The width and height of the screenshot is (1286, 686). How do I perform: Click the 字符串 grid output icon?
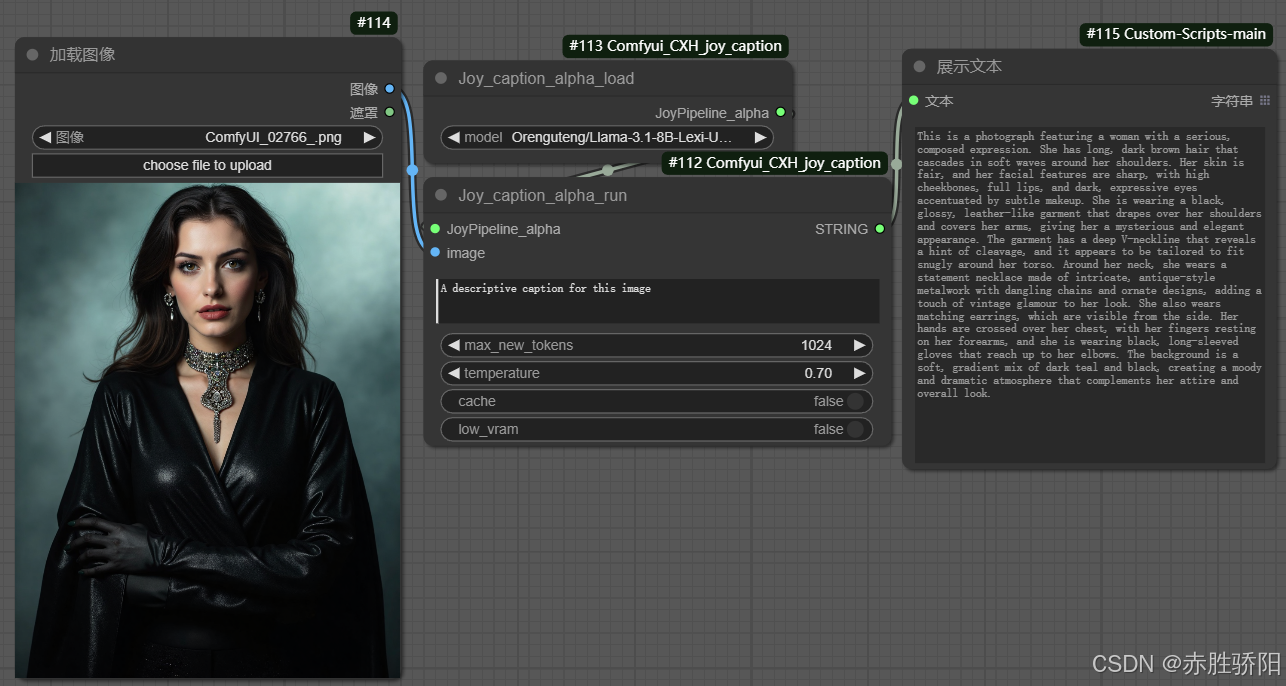pyautogui.click(x=1265, y=101)
